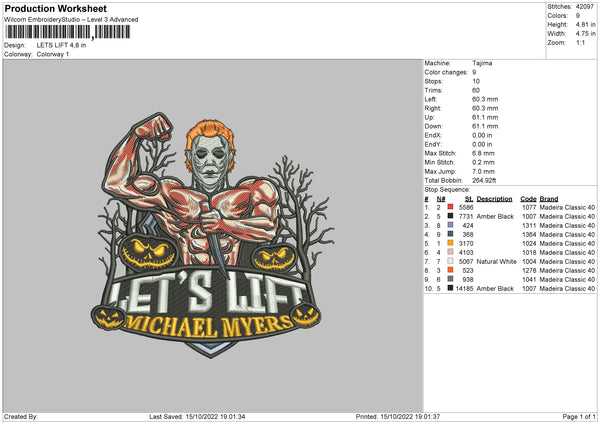
Task: Click the barcode under the worksheet title
Action: (x=67, y=32)
